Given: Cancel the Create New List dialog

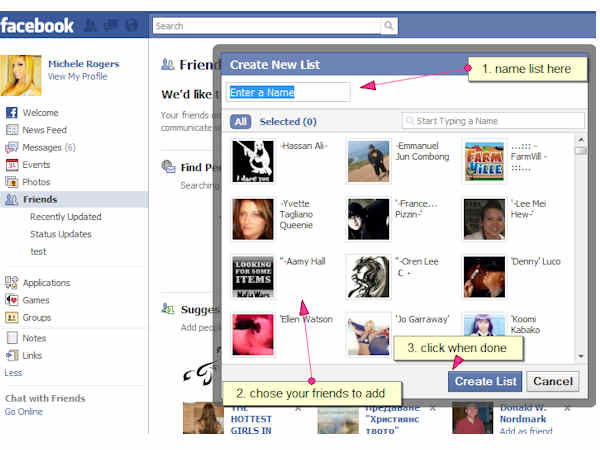Looking at the screenshot, I should [552, 381].
